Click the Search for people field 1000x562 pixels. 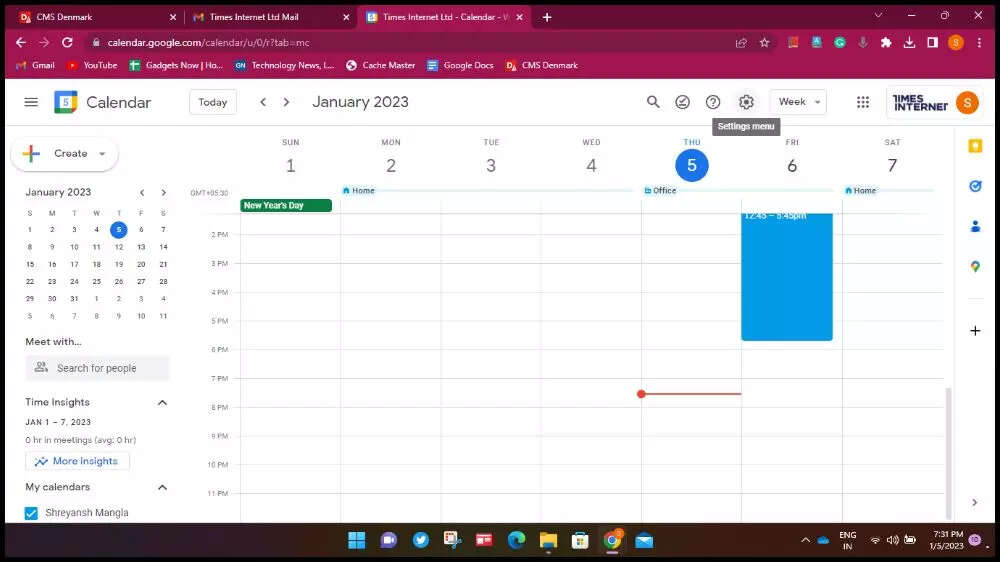point(98,368)
